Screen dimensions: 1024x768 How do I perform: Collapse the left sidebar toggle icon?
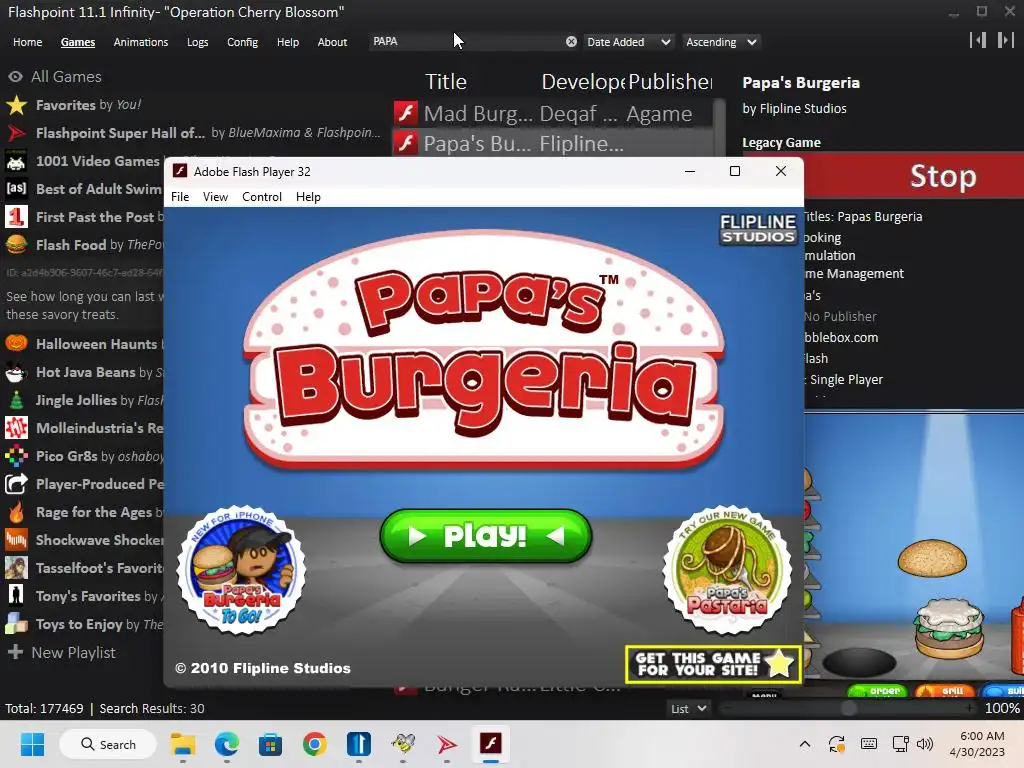click(x=978, y=40)
